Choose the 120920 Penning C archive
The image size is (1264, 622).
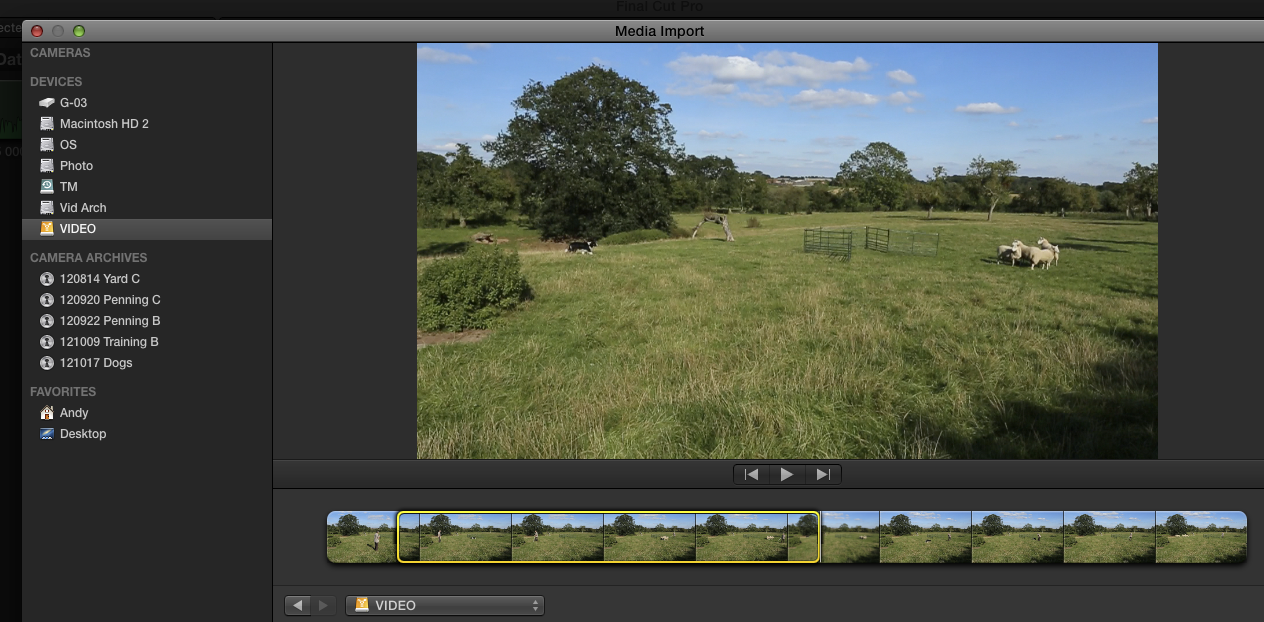tap(109, 300)
